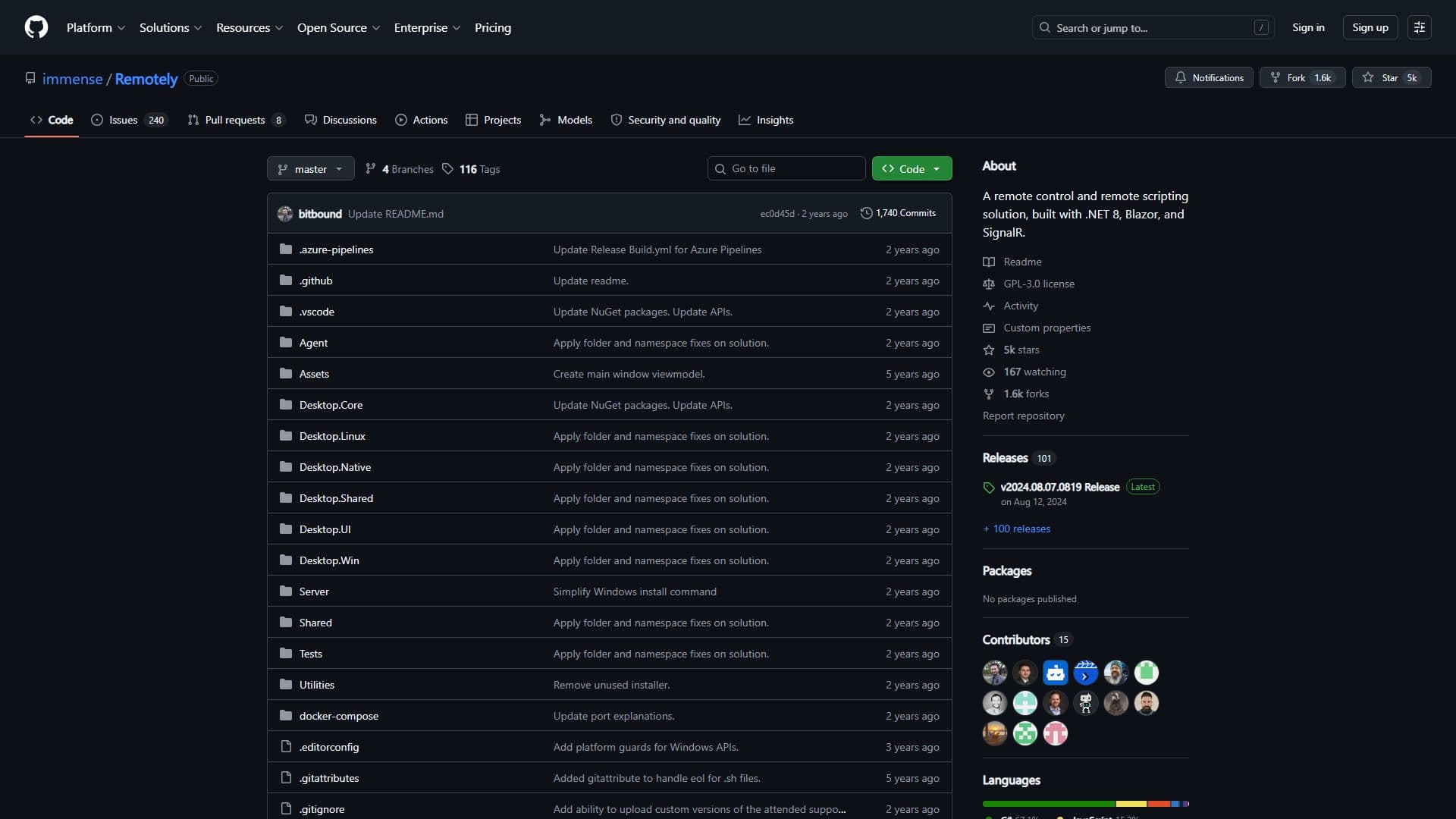Click the 5k stars star icon
The height and width of the screenshot is (819, 1456).
(989, 350)
